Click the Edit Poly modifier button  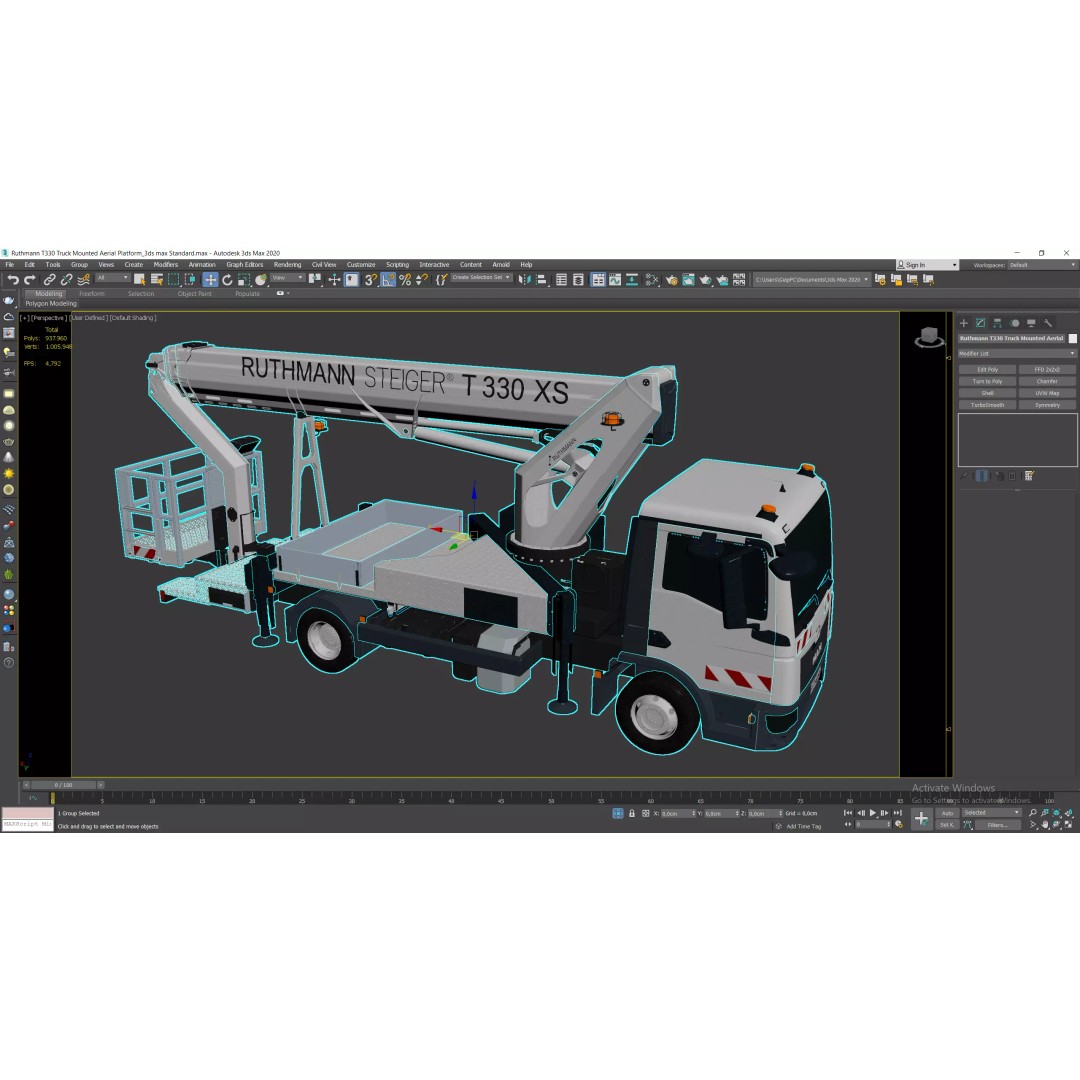coord(987,369)
